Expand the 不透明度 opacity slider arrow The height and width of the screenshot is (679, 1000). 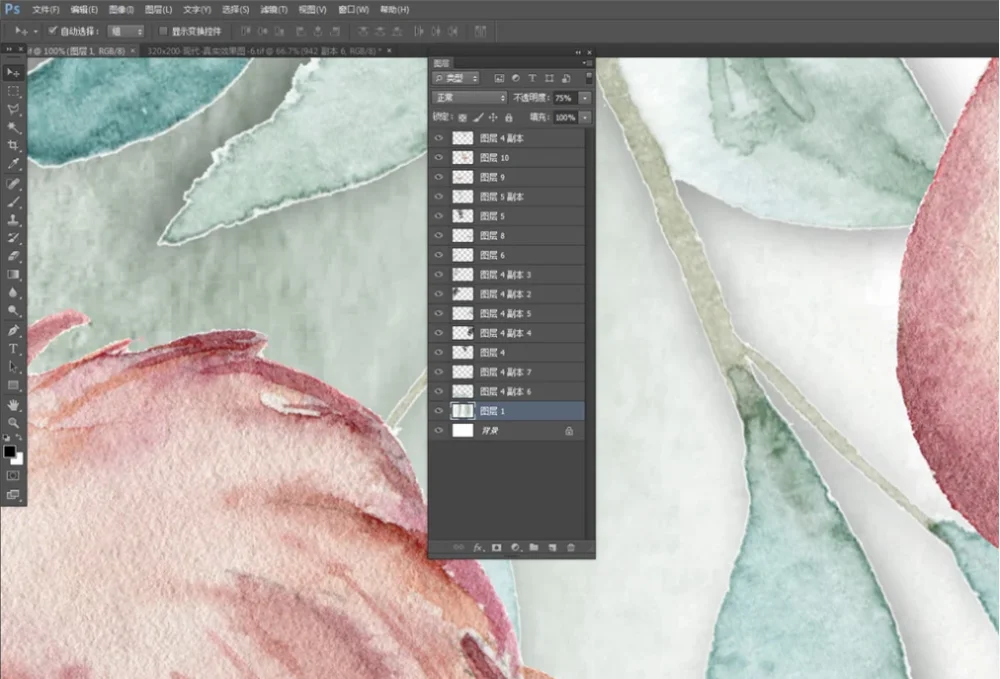(x=585, y=98)
